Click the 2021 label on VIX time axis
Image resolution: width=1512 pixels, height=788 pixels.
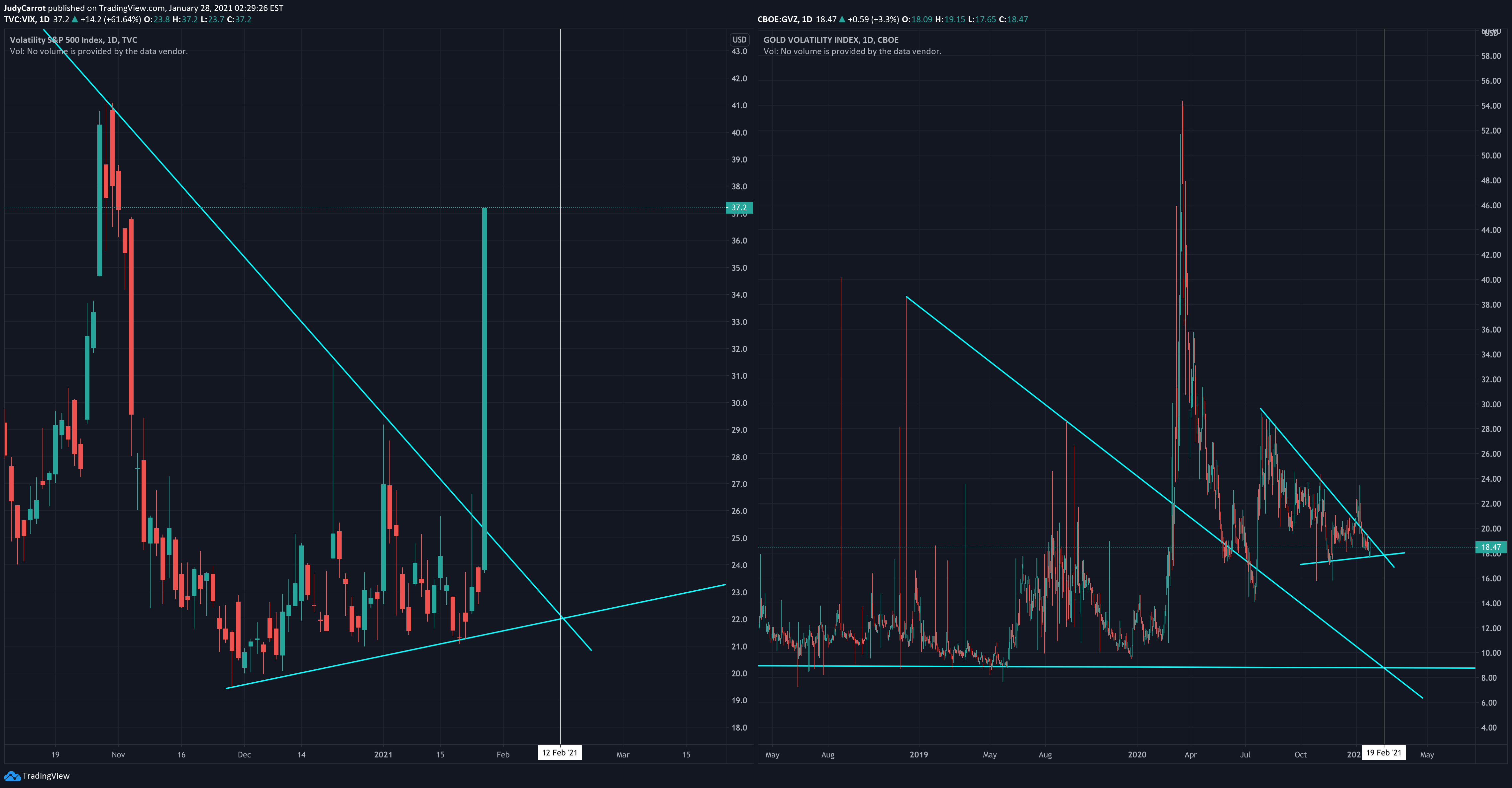click(383, 754)
